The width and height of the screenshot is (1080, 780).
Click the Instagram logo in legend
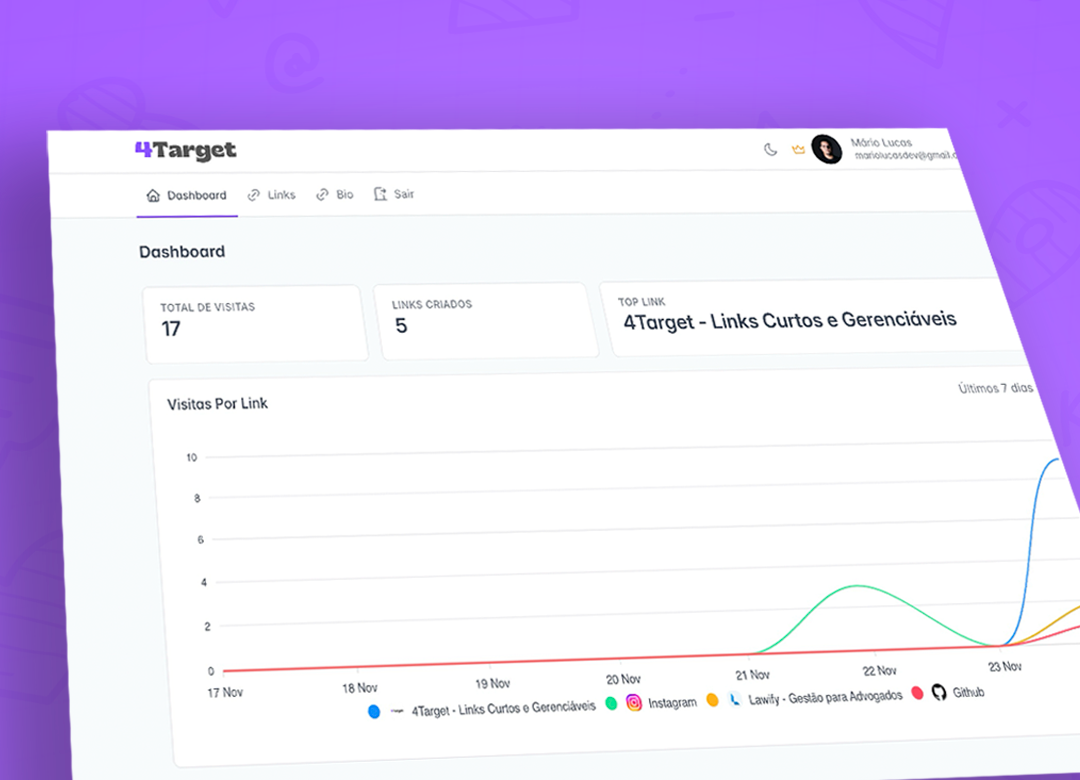click(634, 702)
